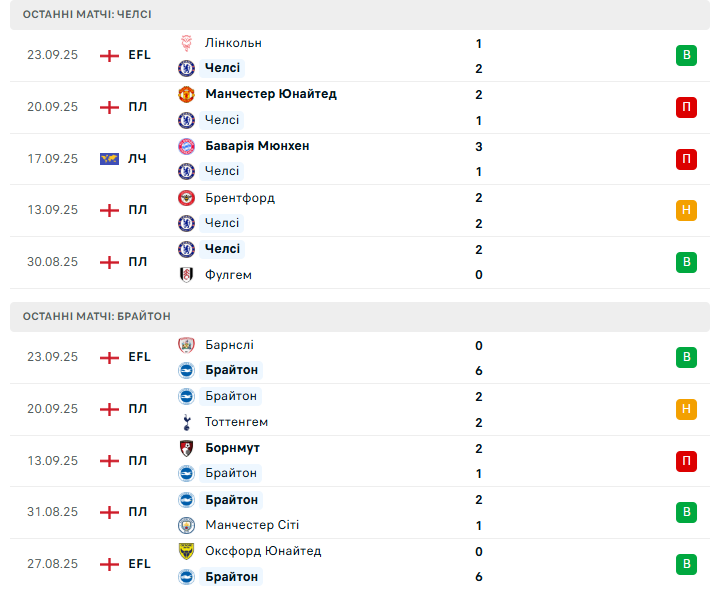Viewport: 718px width, 594px height.
Task: Click the Manchester United crest icon
Action: pos(186,94)
